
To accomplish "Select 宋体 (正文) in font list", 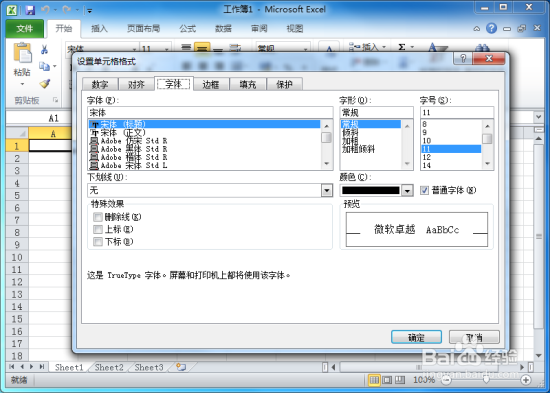I will [204, 133].
